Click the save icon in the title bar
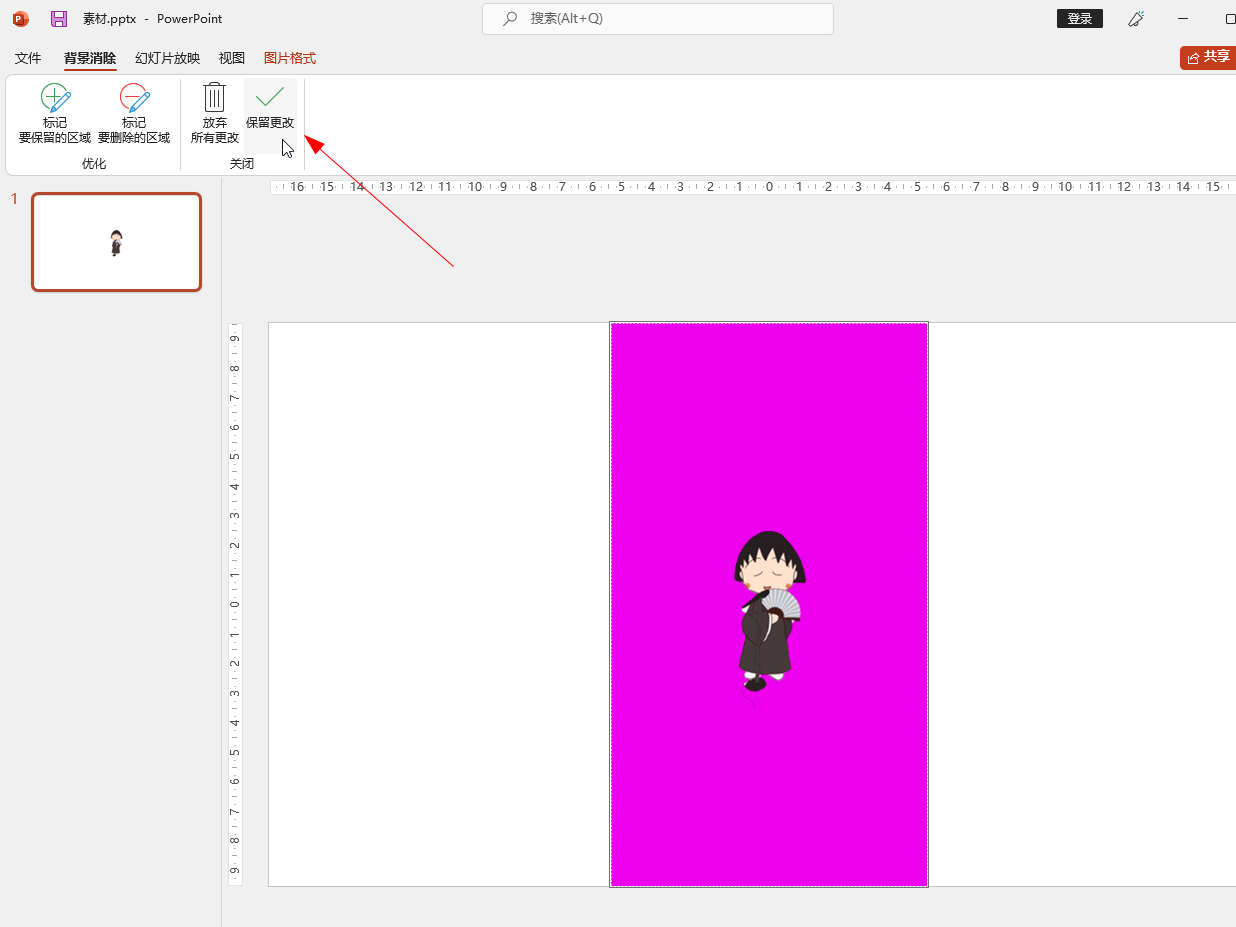The width and height of the screenshot is (1236, 927). tap(59, 19)
